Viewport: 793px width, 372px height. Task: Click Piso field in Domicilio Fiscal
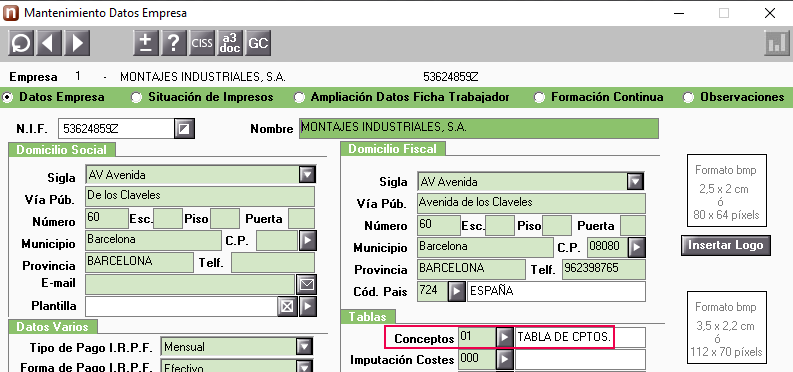tap(557, 225)
